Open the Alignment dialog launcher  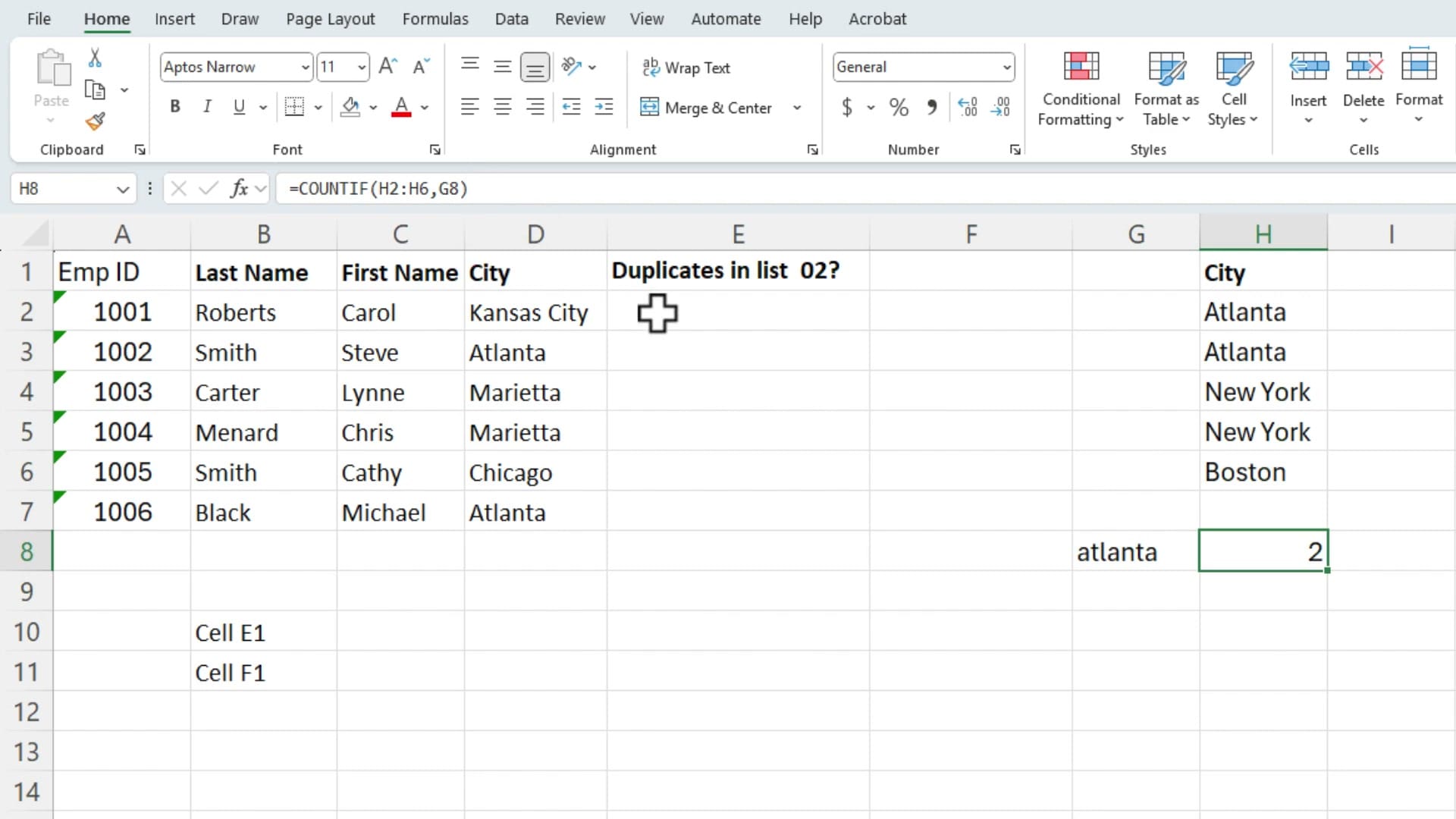[811, 149]
